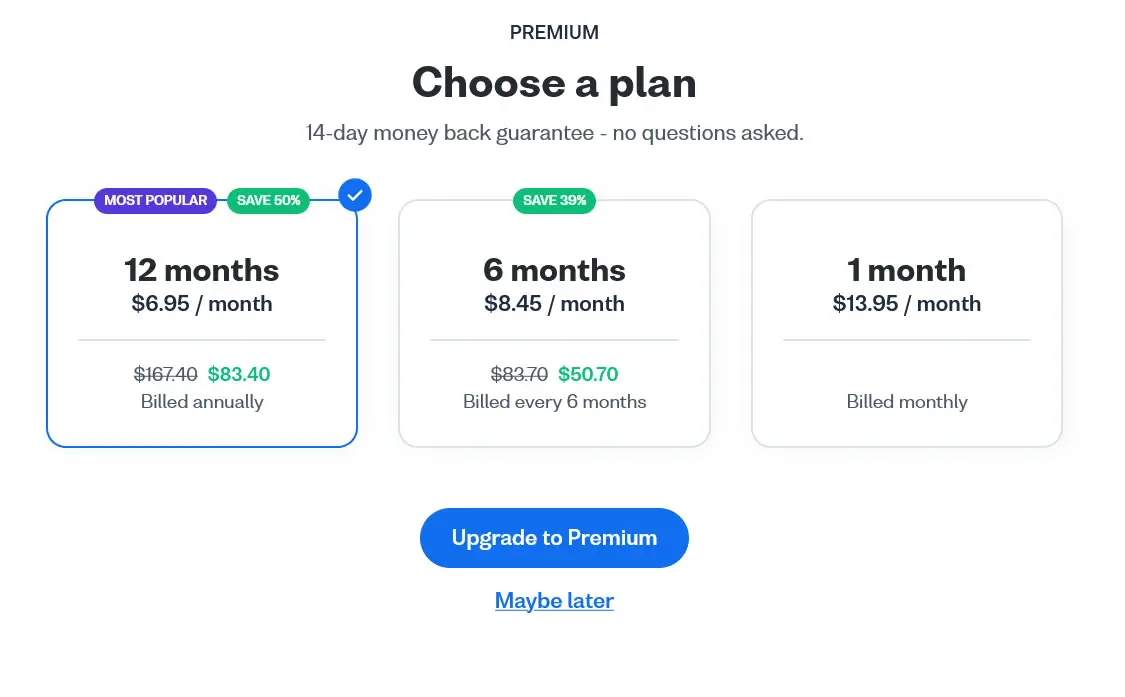This screenshot has width=1125, height=697.
Task: Click the Billed every 6 months text
Action: pyautogui.click(x=554, y=402)
